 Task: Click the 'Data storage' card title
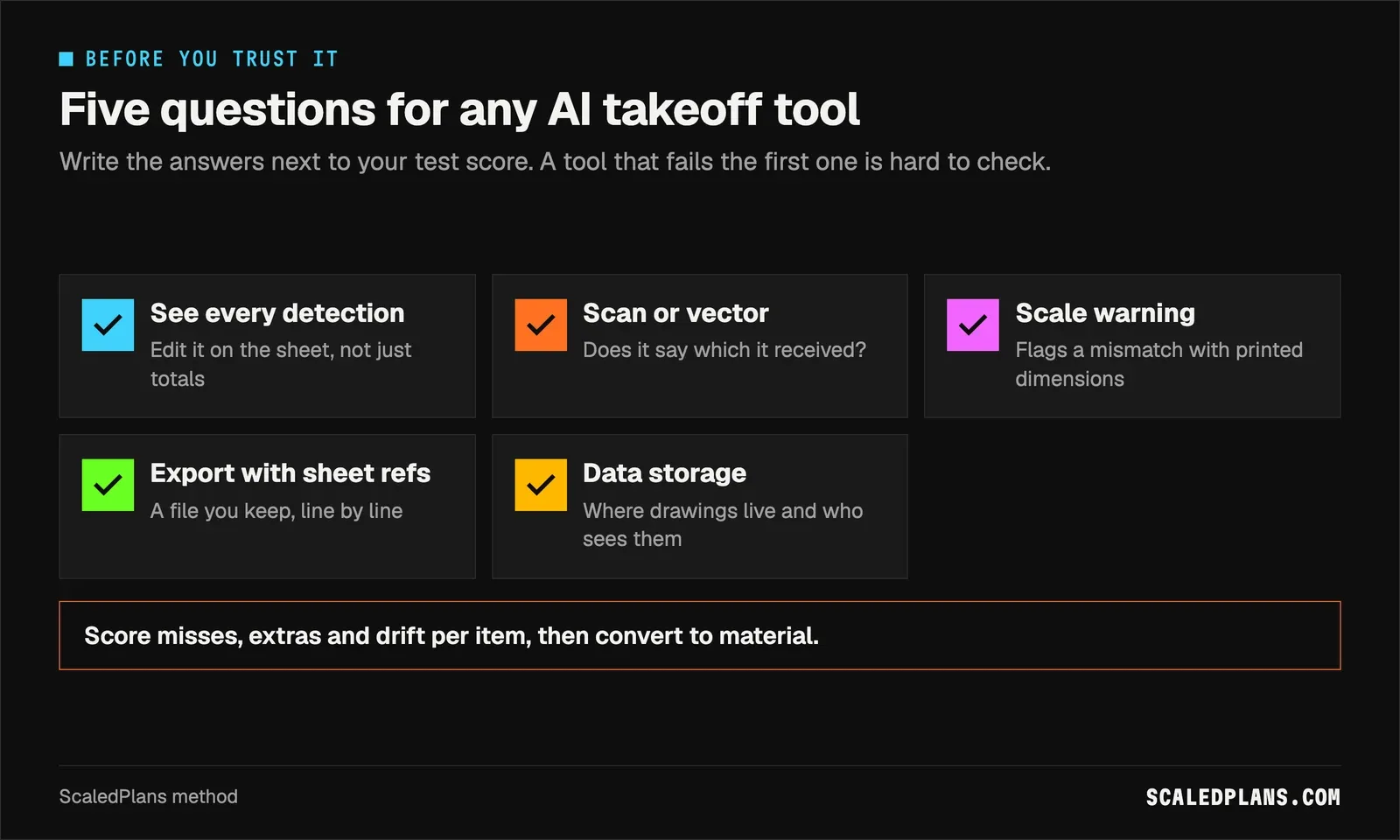665,473
